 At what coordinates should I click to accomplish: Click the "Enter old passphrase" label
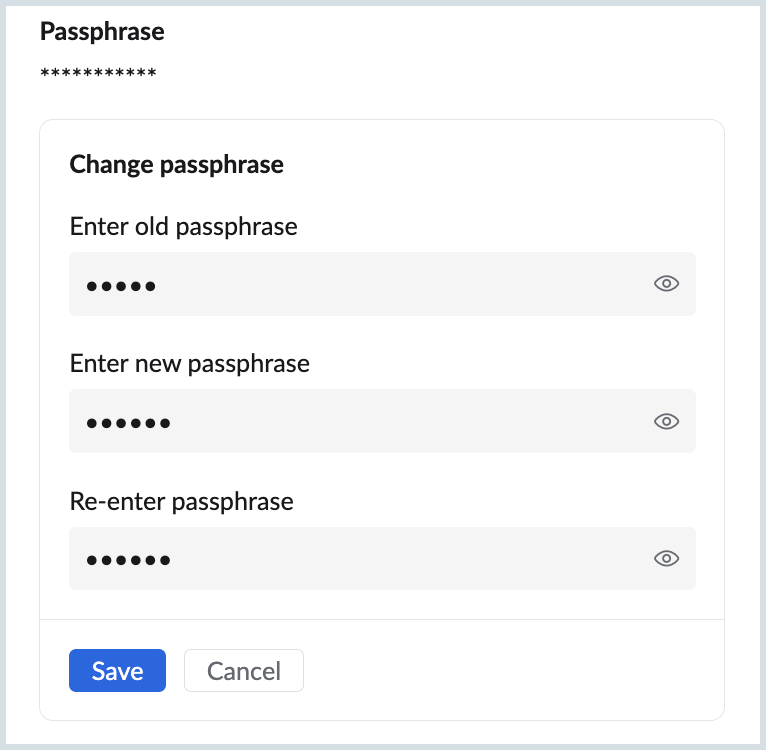[x=183, y=227]
